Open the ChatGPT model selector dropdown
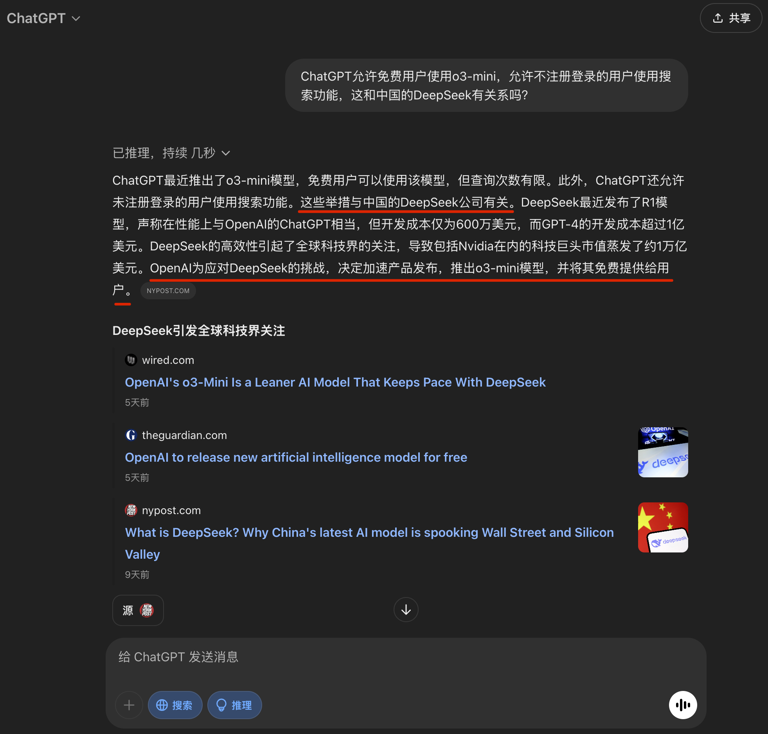Image resolution: width=768 pixels, height=734 pixels. click(43, 19)
